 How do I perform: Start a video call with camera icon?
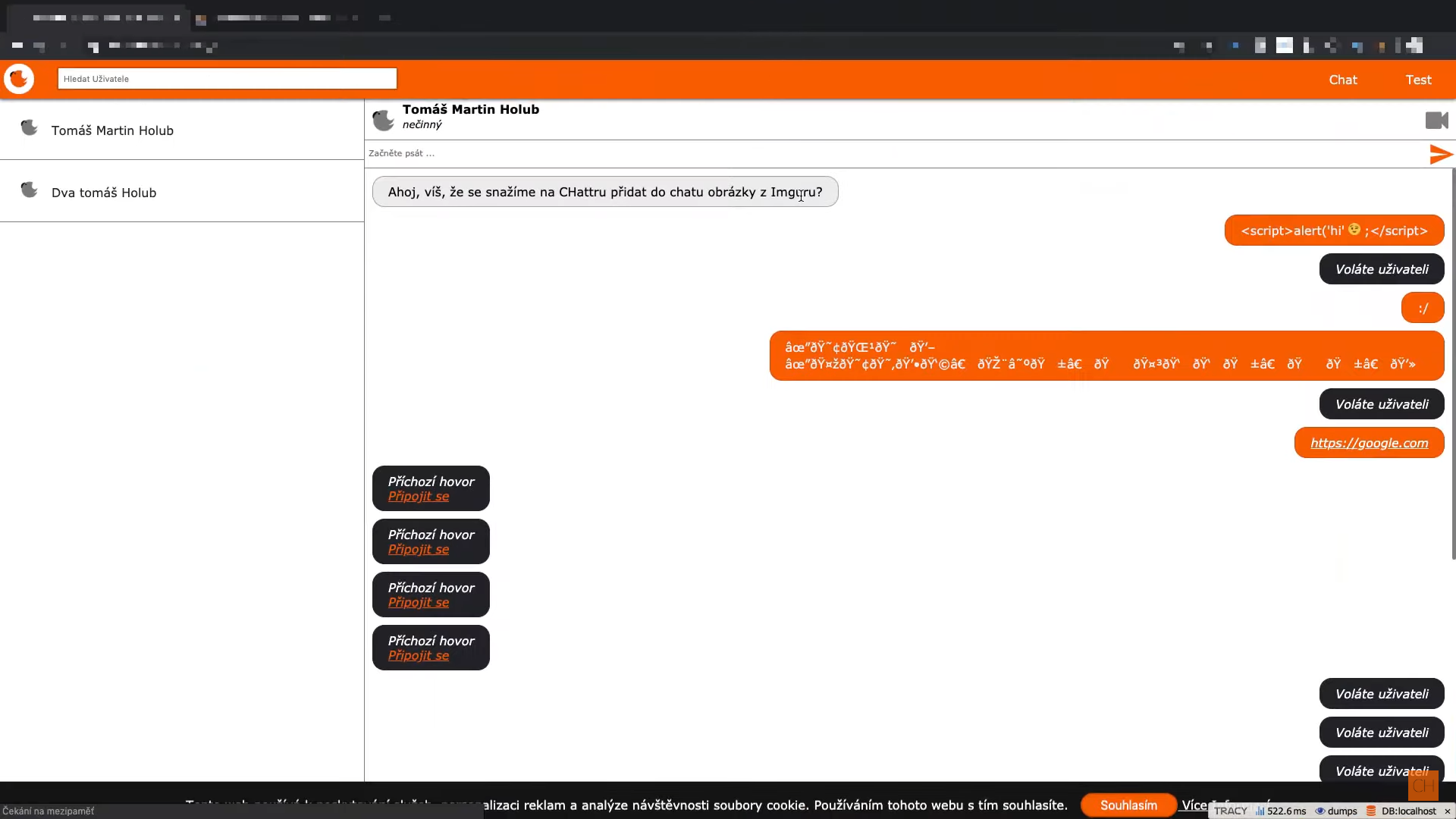click(x=1436, y=121)
